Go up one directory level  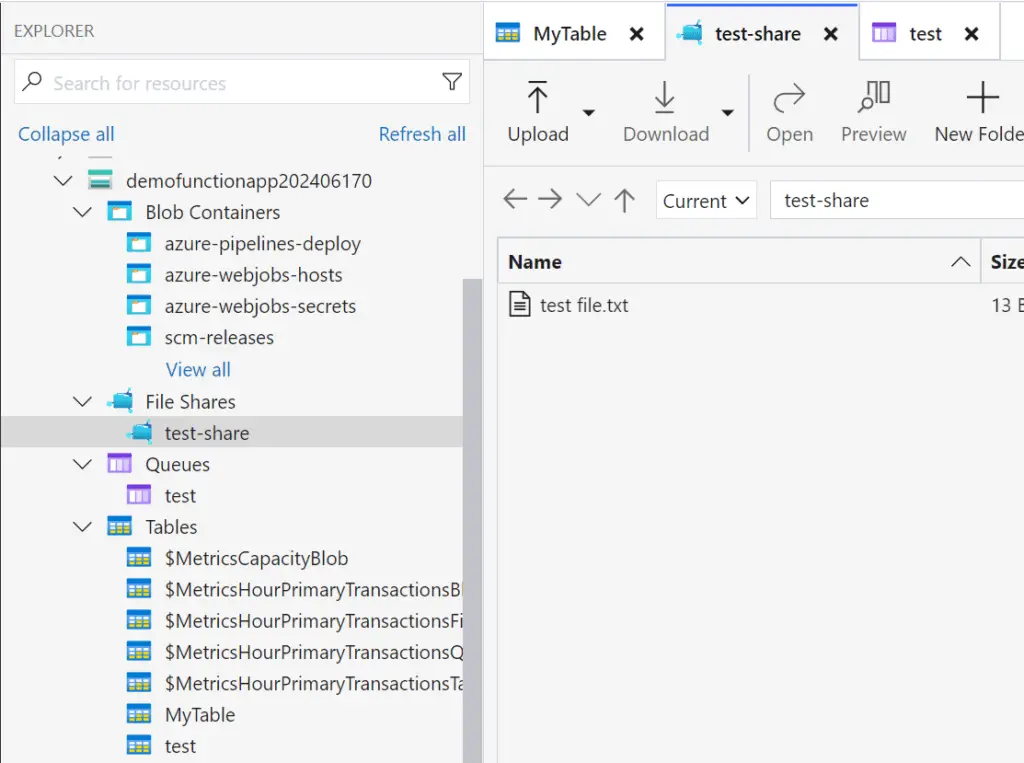tap(624, 199)
